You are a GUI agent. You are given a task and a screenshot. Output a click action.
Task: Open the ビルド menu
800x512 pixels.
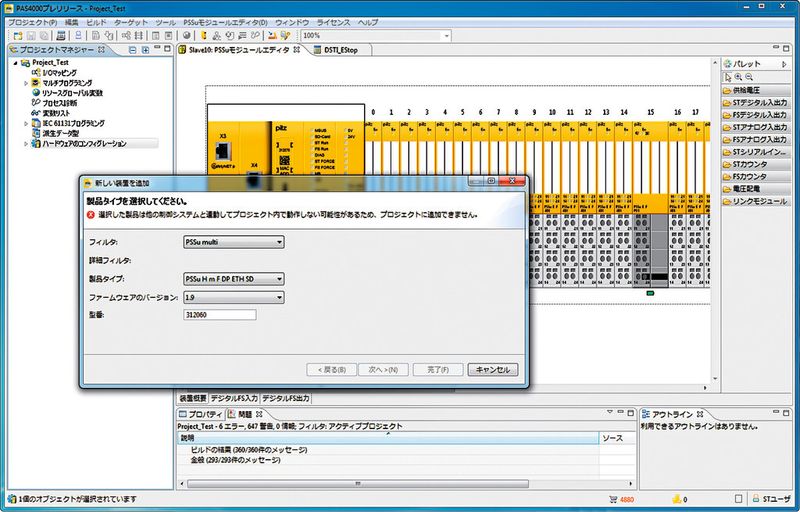[97, 21]
